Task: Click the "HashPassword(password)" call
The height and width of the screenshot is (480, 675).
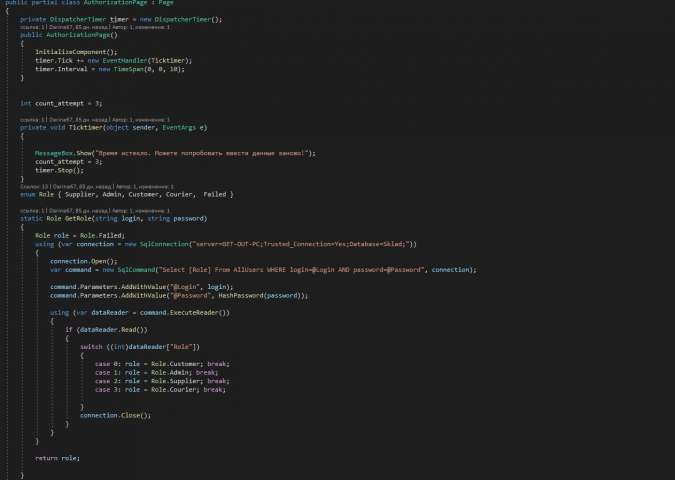Action: click(259, 296)
